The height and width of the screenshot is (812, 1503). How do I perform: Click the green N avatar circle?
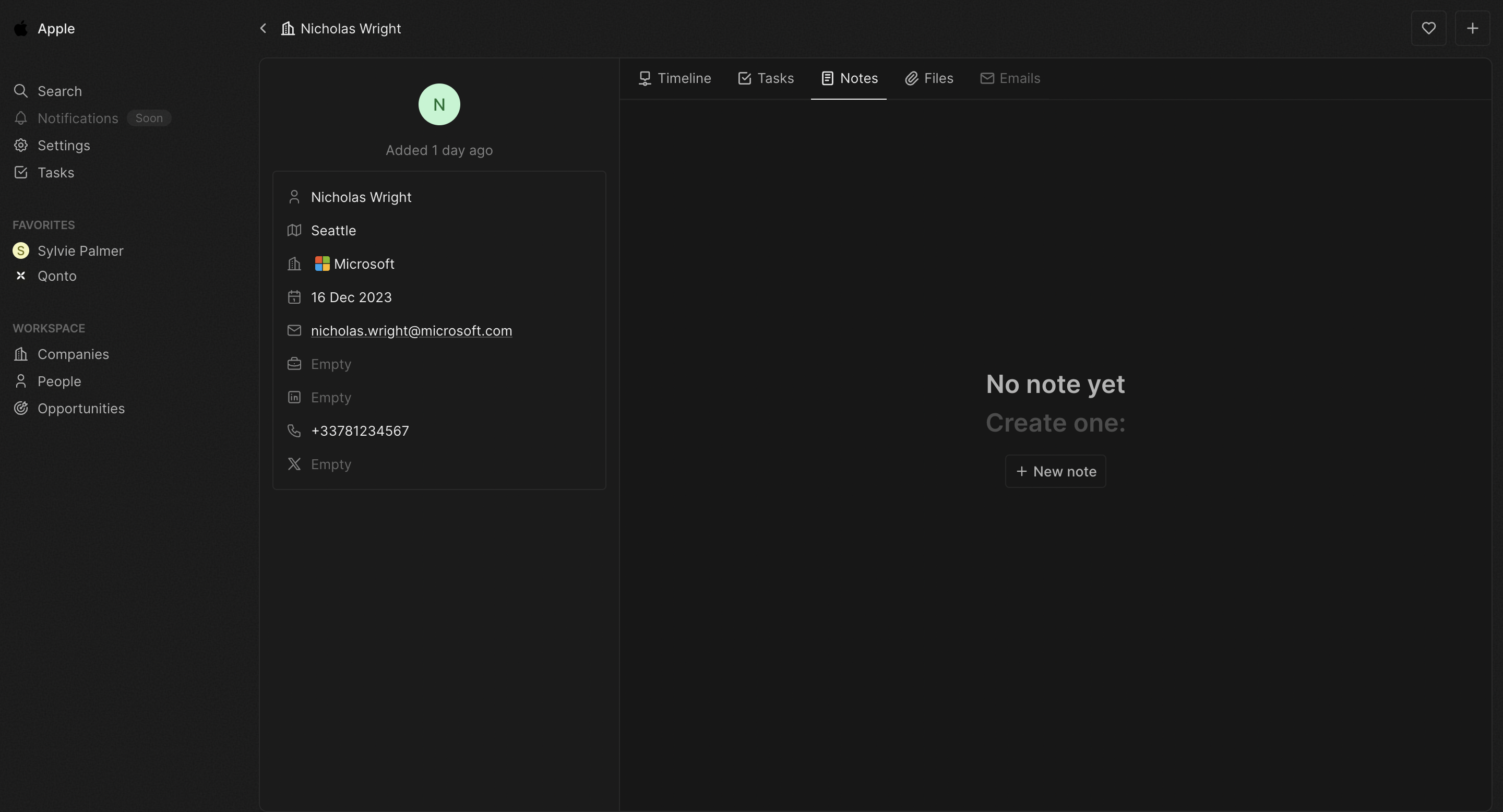(439, 104)
